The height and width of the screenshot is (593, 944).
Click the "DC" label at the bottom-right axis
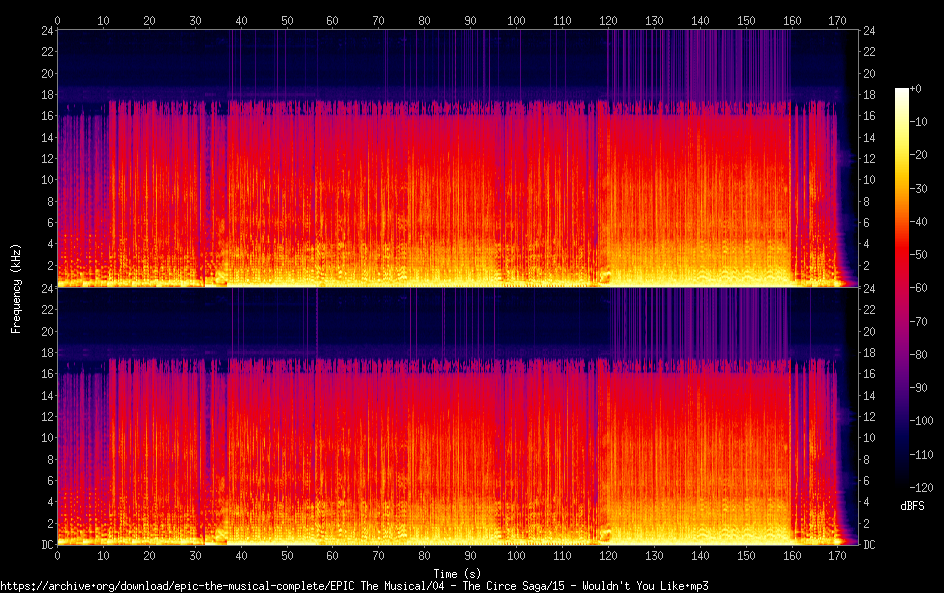click(870, 545)
